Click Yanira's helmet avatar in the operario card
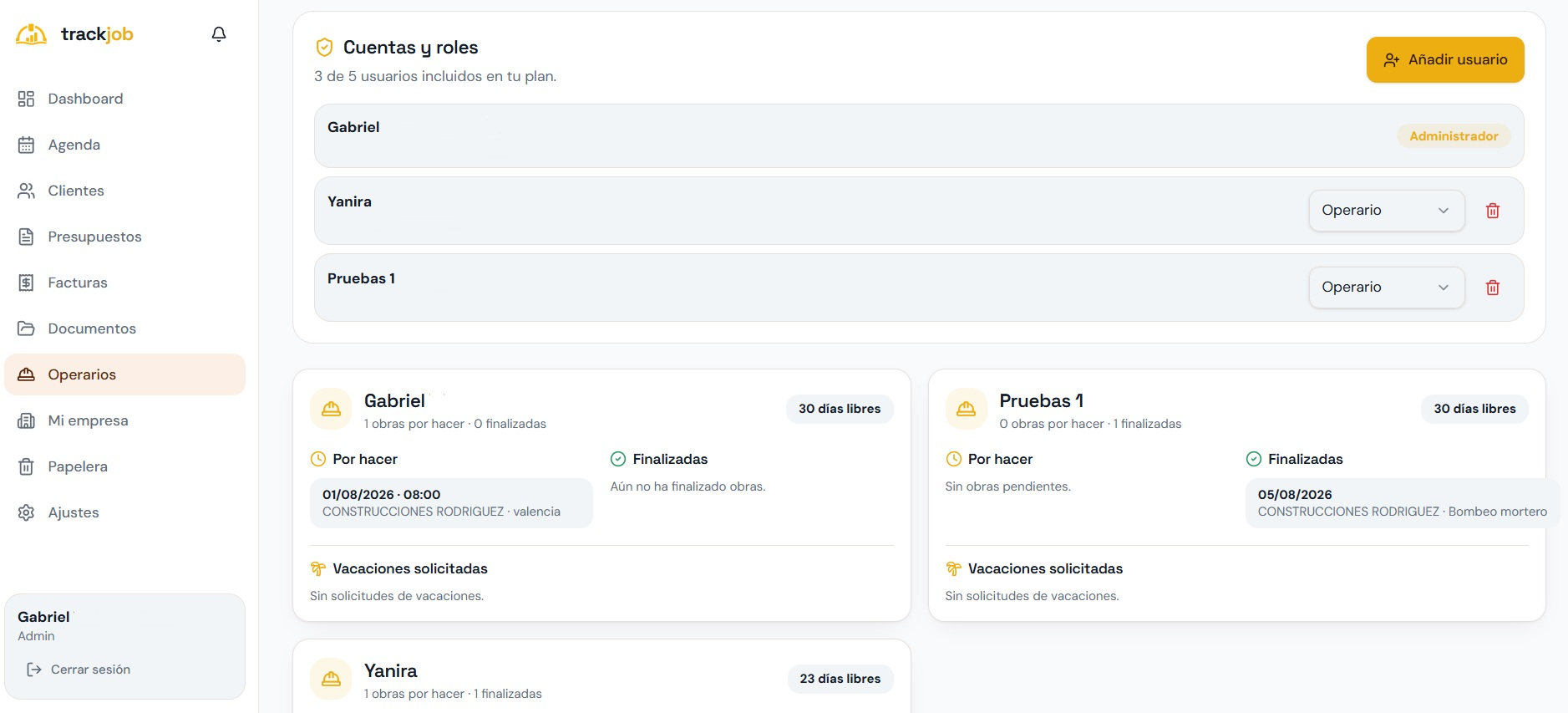The height and width of the screenshot is (713, 1568). click(x=331, y=679)
